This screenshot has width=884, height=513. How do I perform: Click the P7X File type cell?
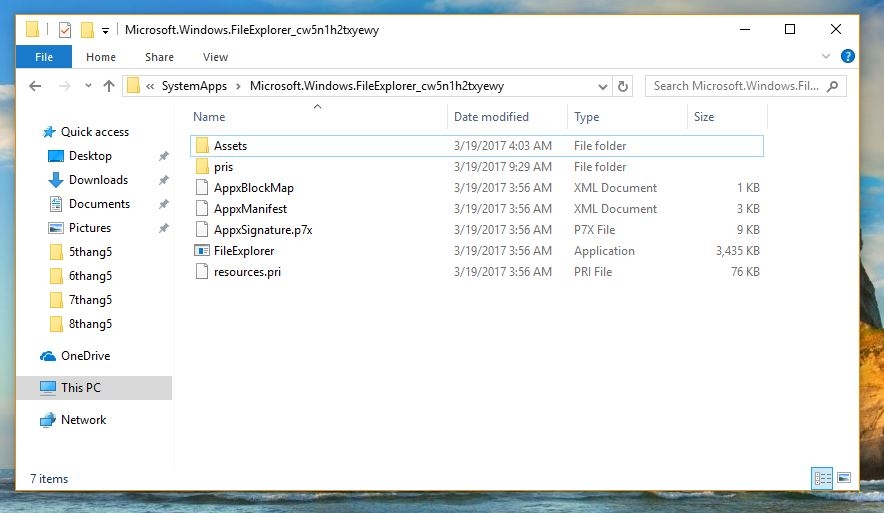click(594, 229)
